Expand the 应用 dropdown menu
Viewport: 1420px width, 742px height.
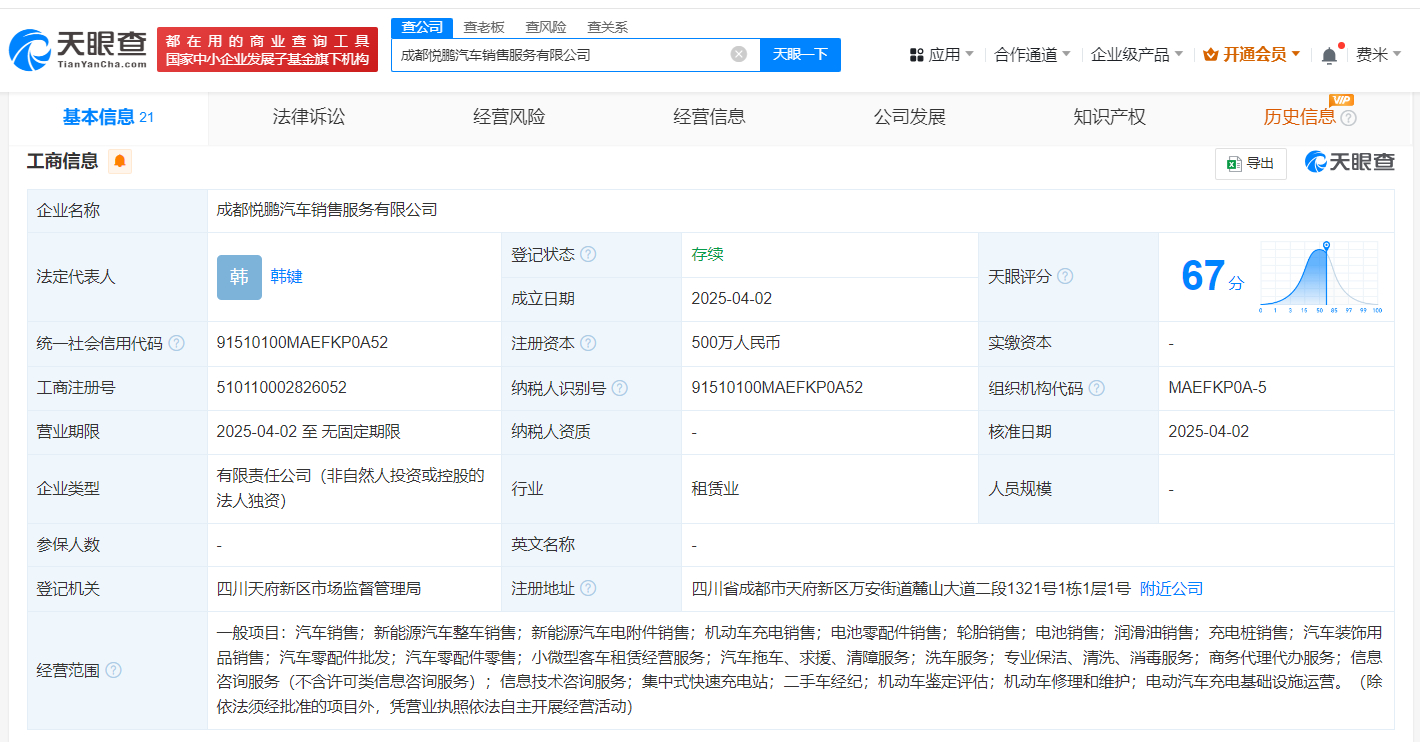pyautogui.click(x=942, y=54)
